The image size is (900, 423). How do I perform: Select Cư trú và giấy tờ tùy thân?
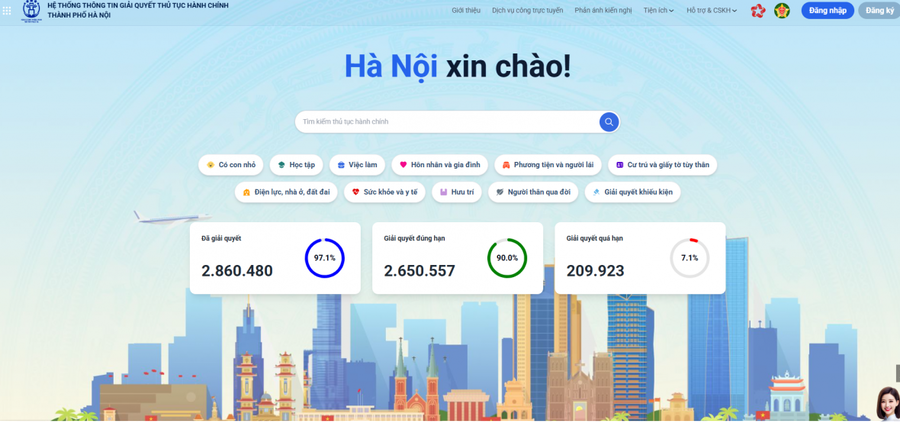(x=662, y=165)
